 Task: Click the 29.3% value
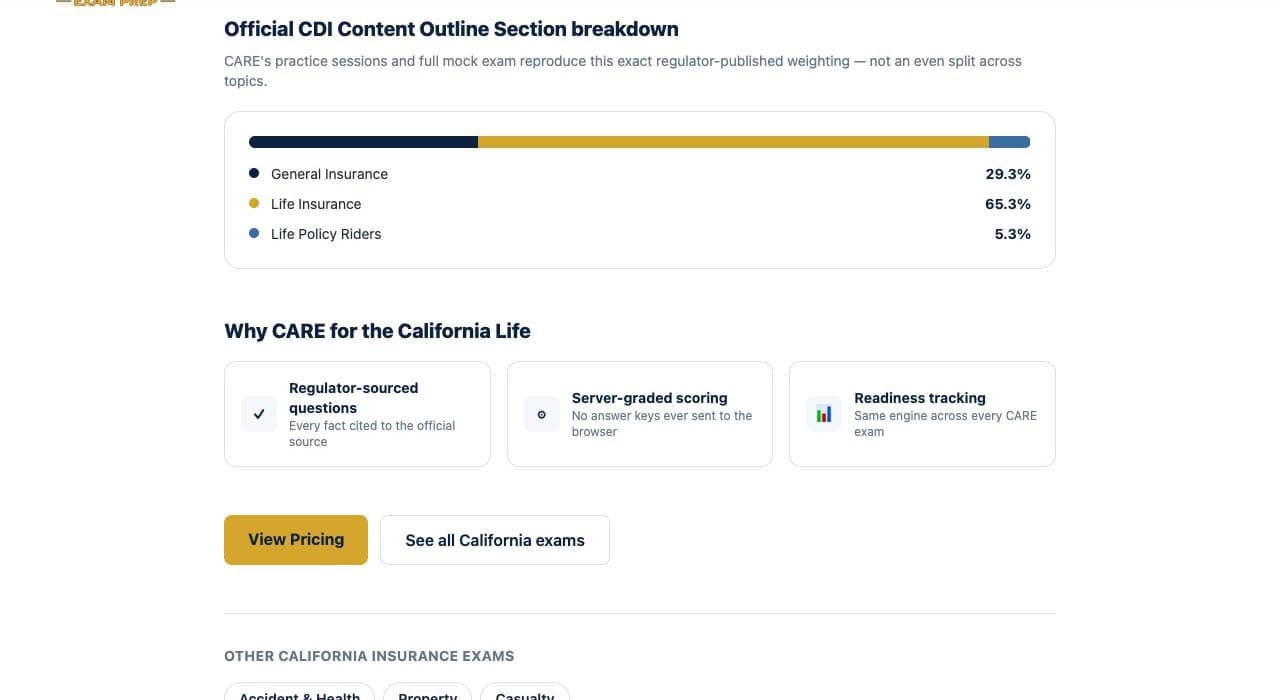tap(1008, 174)
